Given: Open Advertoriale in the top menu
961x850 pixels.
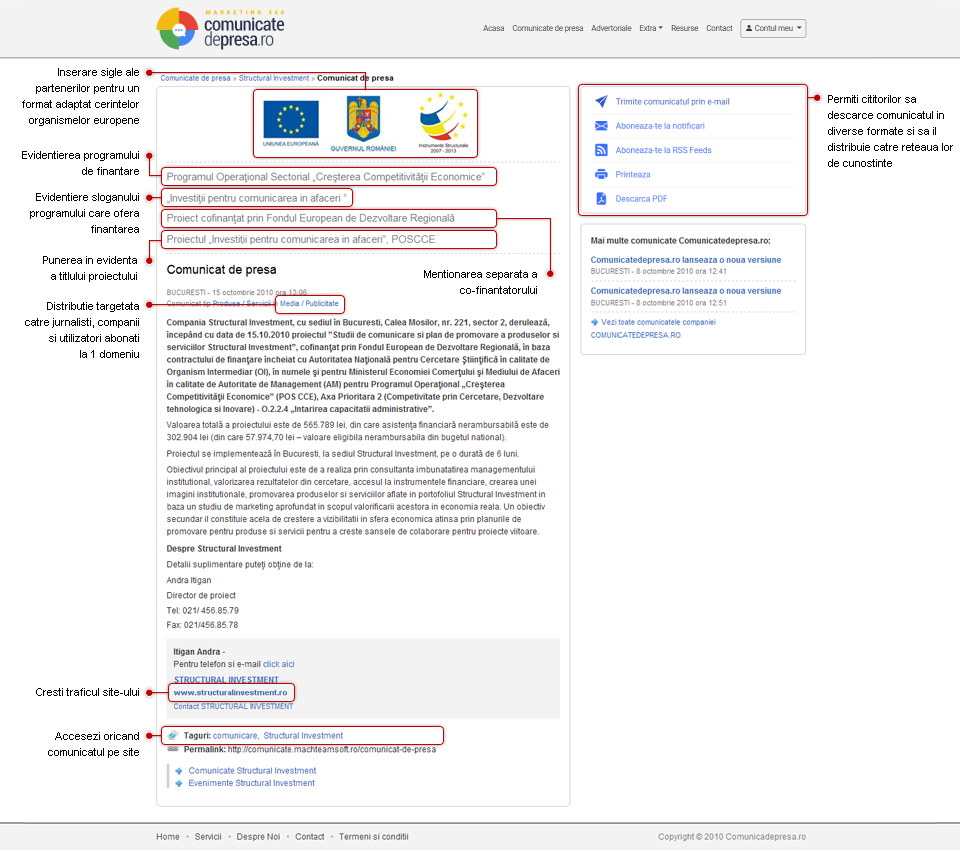Looking at the screenshot, I should pos(611,28).
